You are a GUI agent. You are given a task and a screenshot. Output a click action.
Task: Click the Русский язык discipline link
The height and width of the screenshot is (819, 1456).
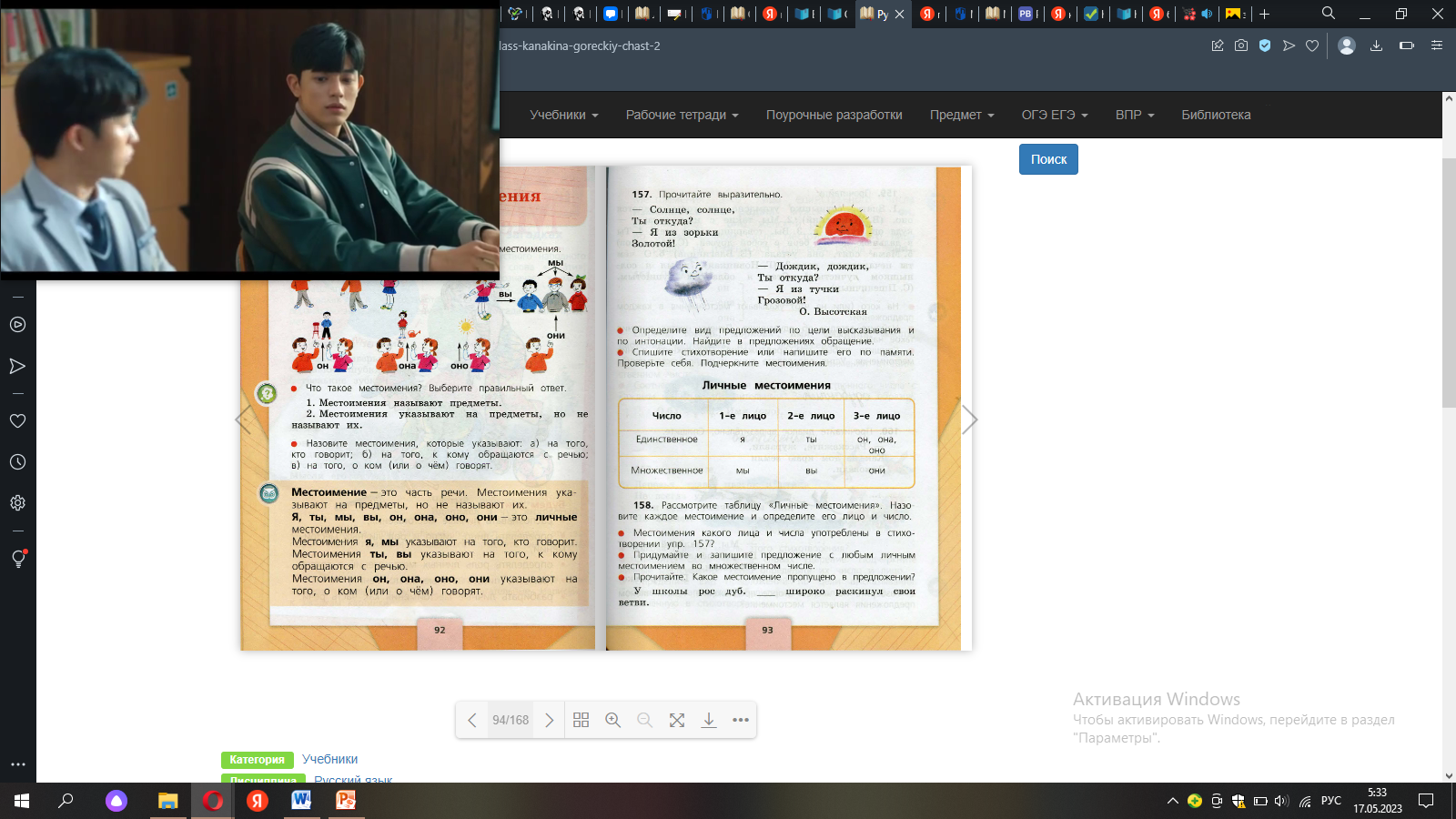pos(353,780)
